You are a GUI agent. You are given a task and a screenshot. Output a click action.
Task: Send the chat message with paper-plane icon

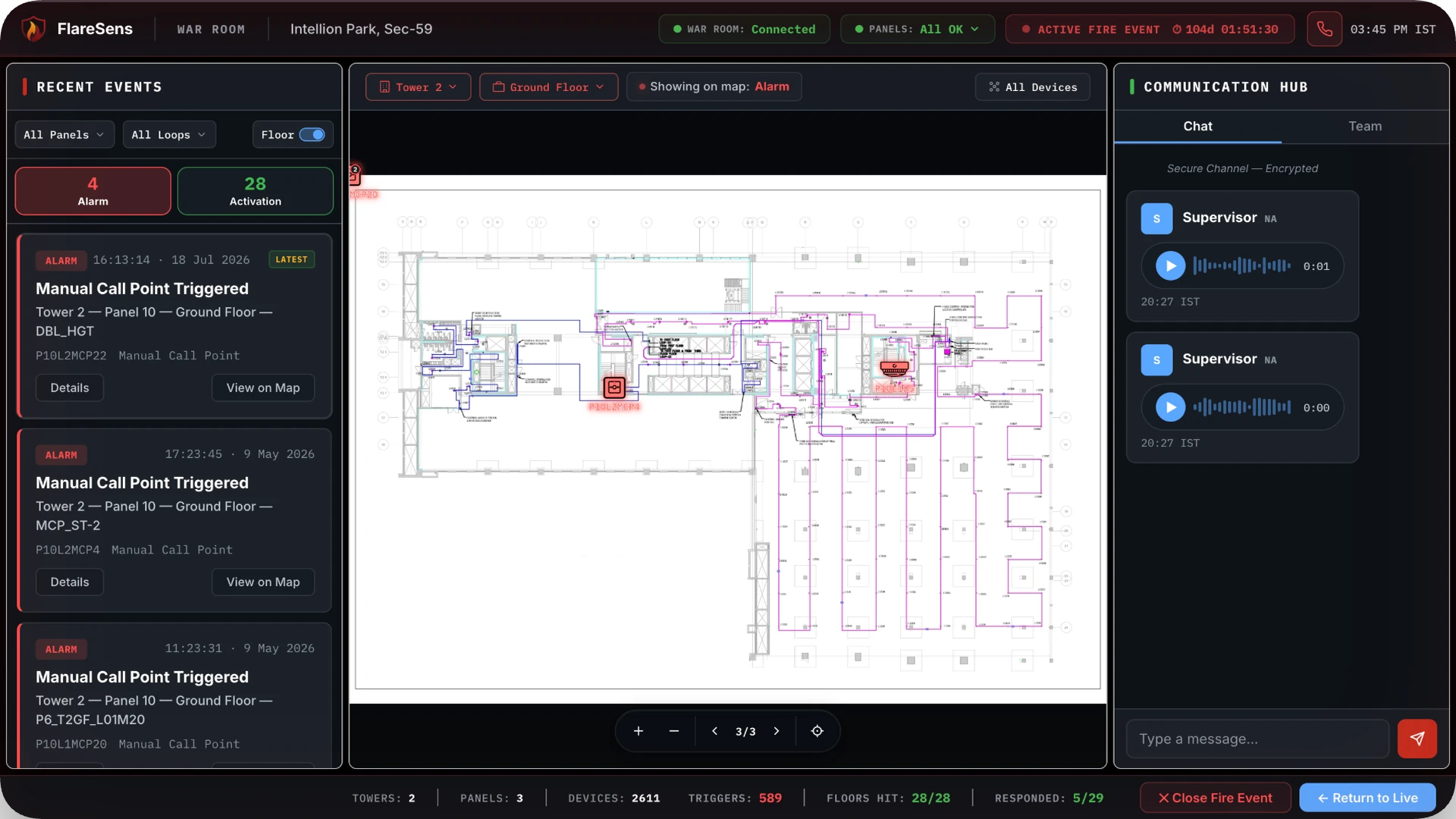coord(1417,739)
